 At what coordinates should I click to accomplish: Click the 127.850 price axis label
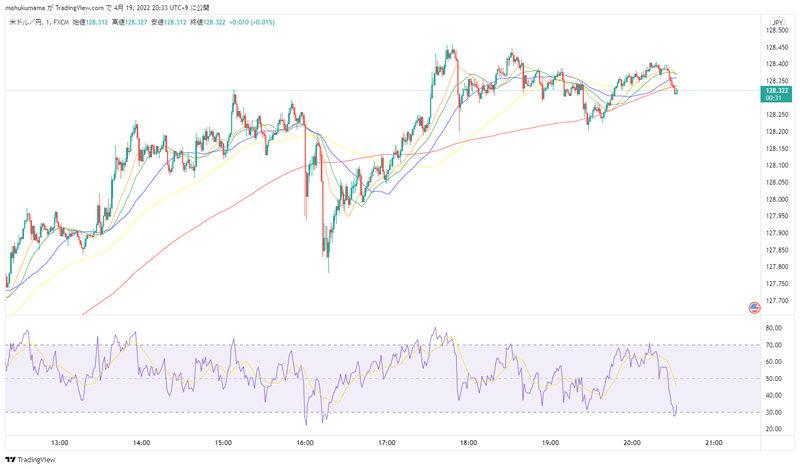(x=777, y=250)
